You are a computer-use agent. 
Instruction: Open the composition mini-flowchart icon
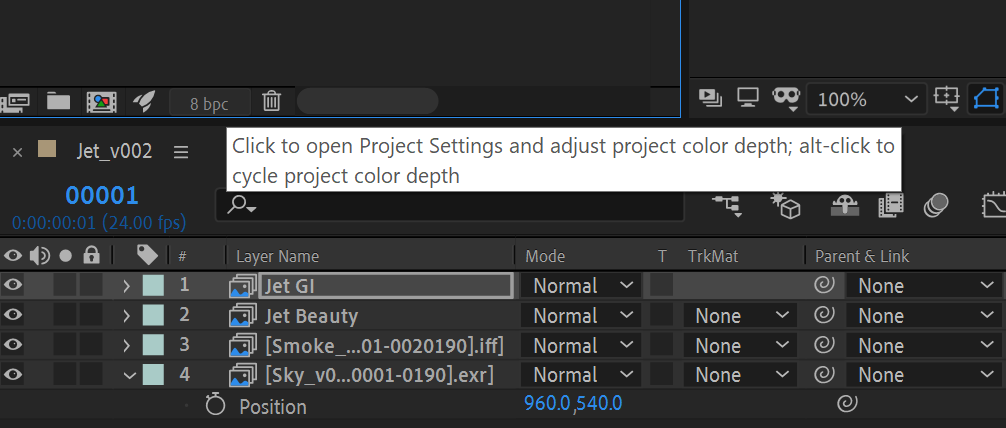tap(727, 205)
